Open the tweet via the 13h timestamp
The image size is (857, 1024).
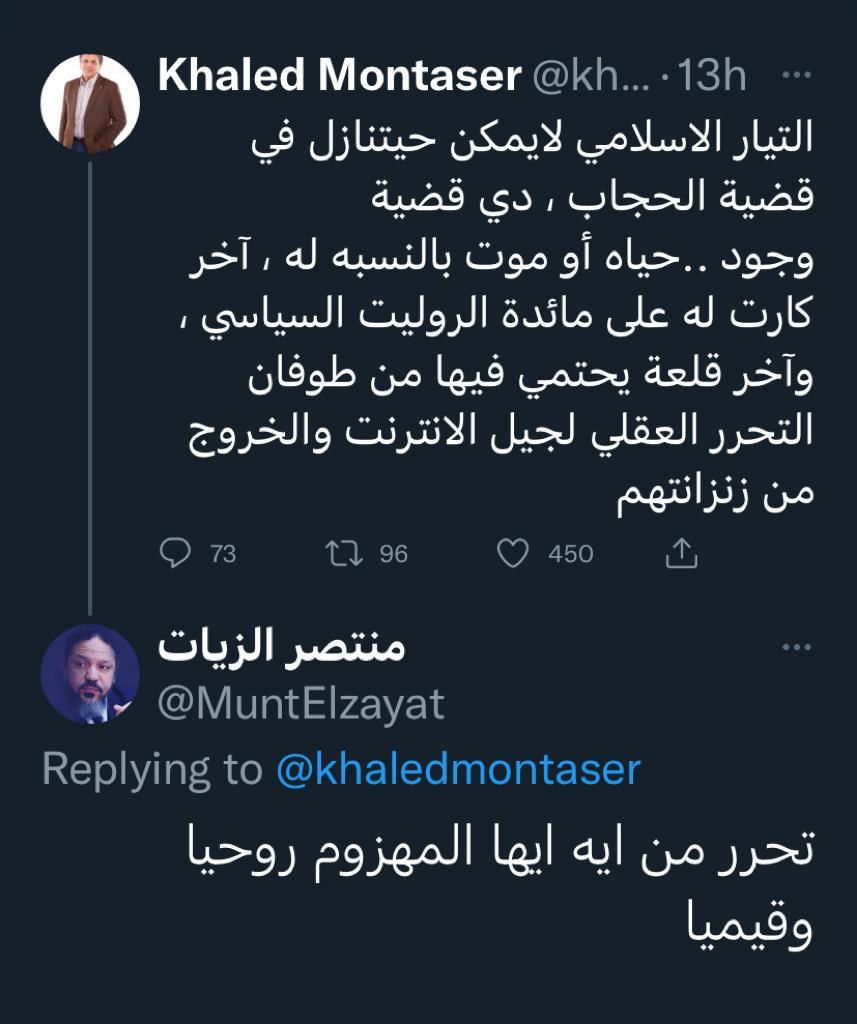coord(712,77)
